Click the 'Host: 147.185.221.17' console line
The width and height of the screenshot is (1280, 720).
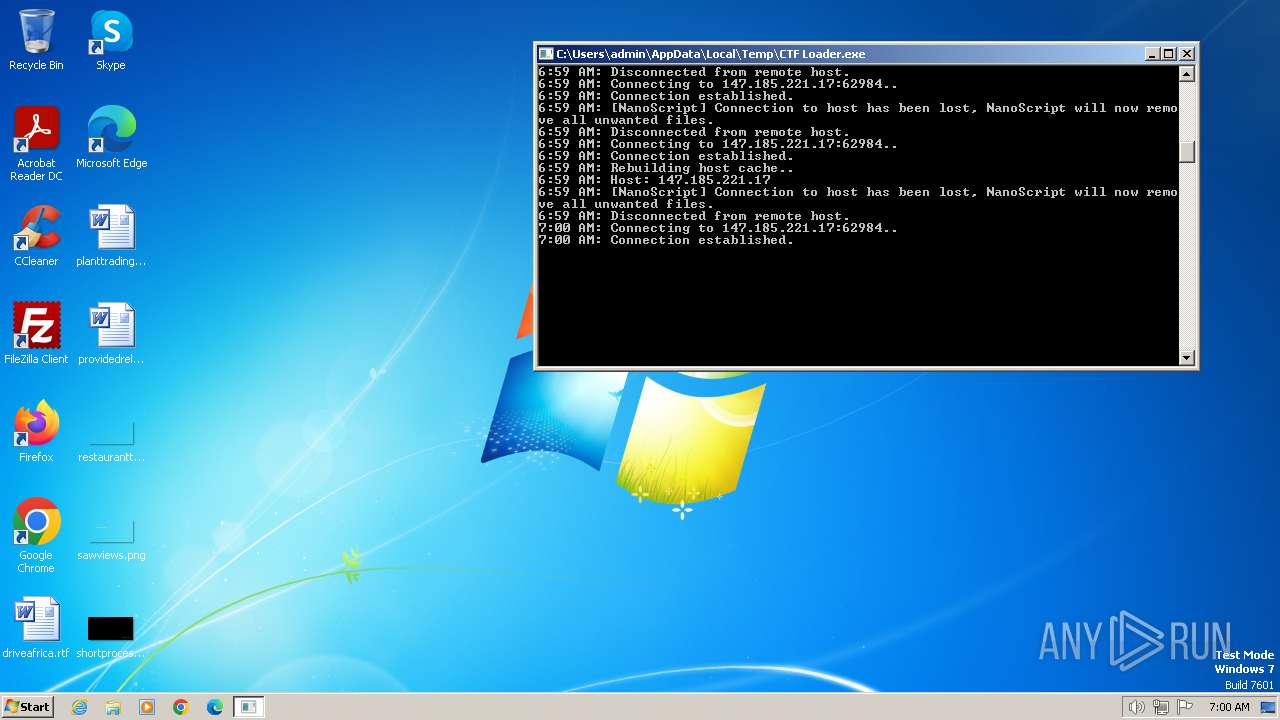[x=654, y=180]
